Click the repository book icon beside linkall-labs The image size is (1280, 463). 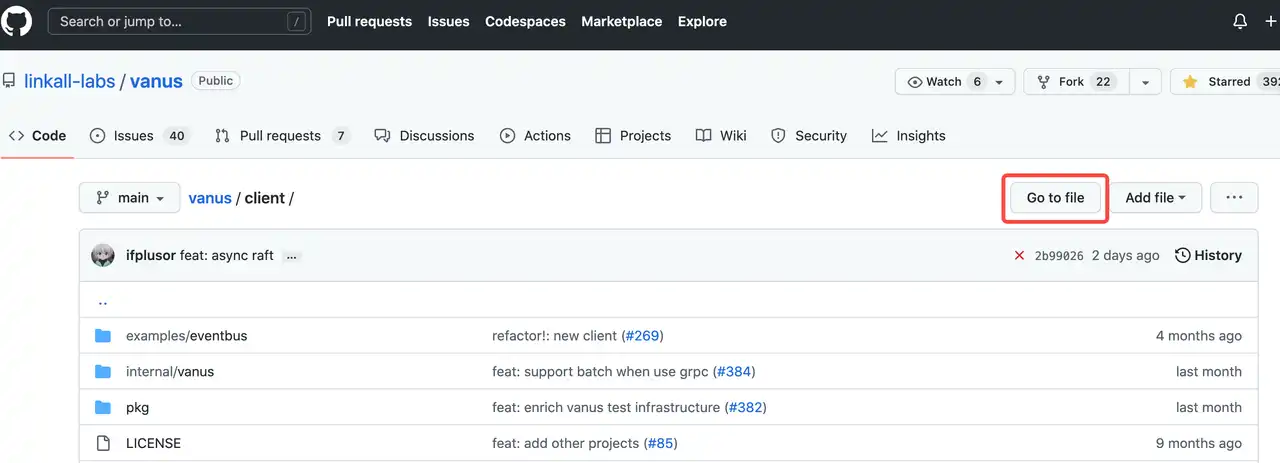point(8,81)
